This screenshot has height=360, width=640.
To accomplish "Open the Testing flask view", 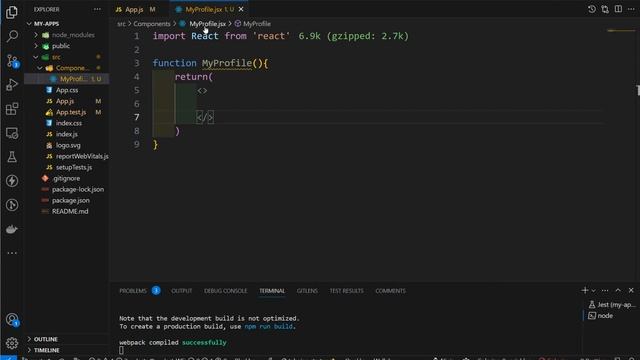I will pyautogui.click(x=12, y=157).
